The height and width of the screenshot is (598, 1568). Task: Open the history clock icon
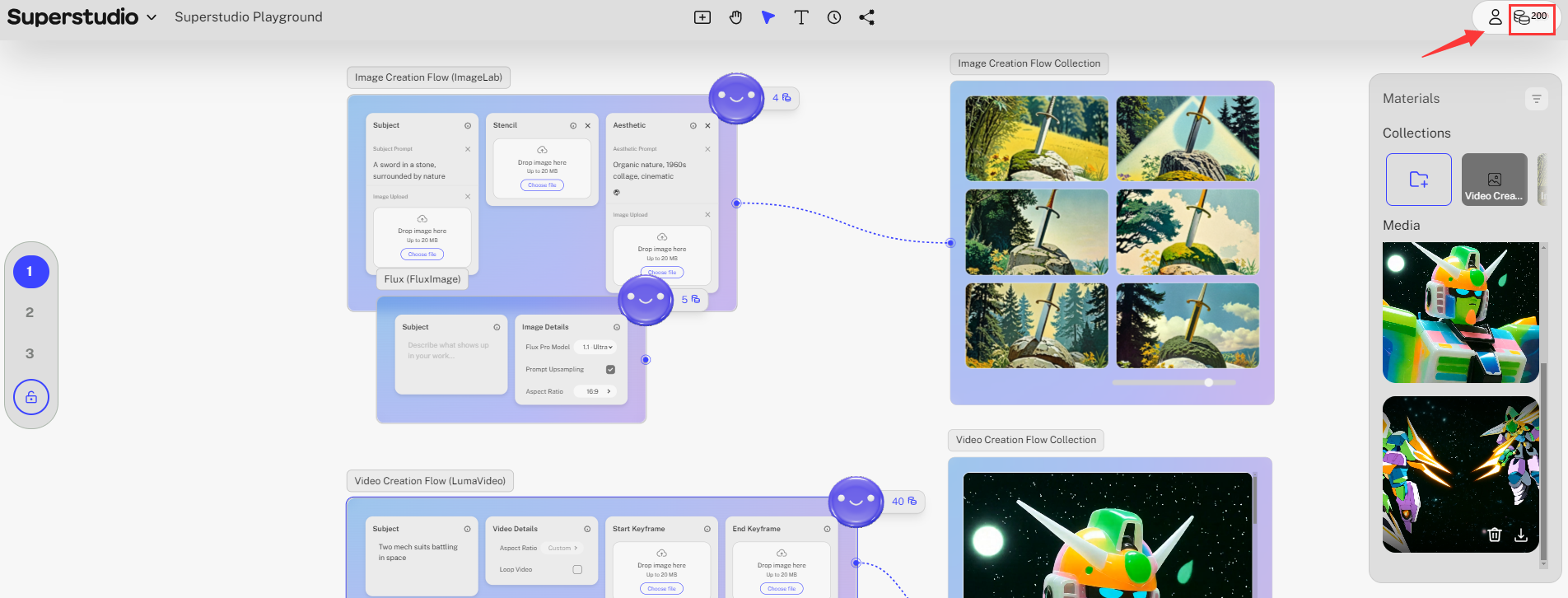[x=834, y=17]
